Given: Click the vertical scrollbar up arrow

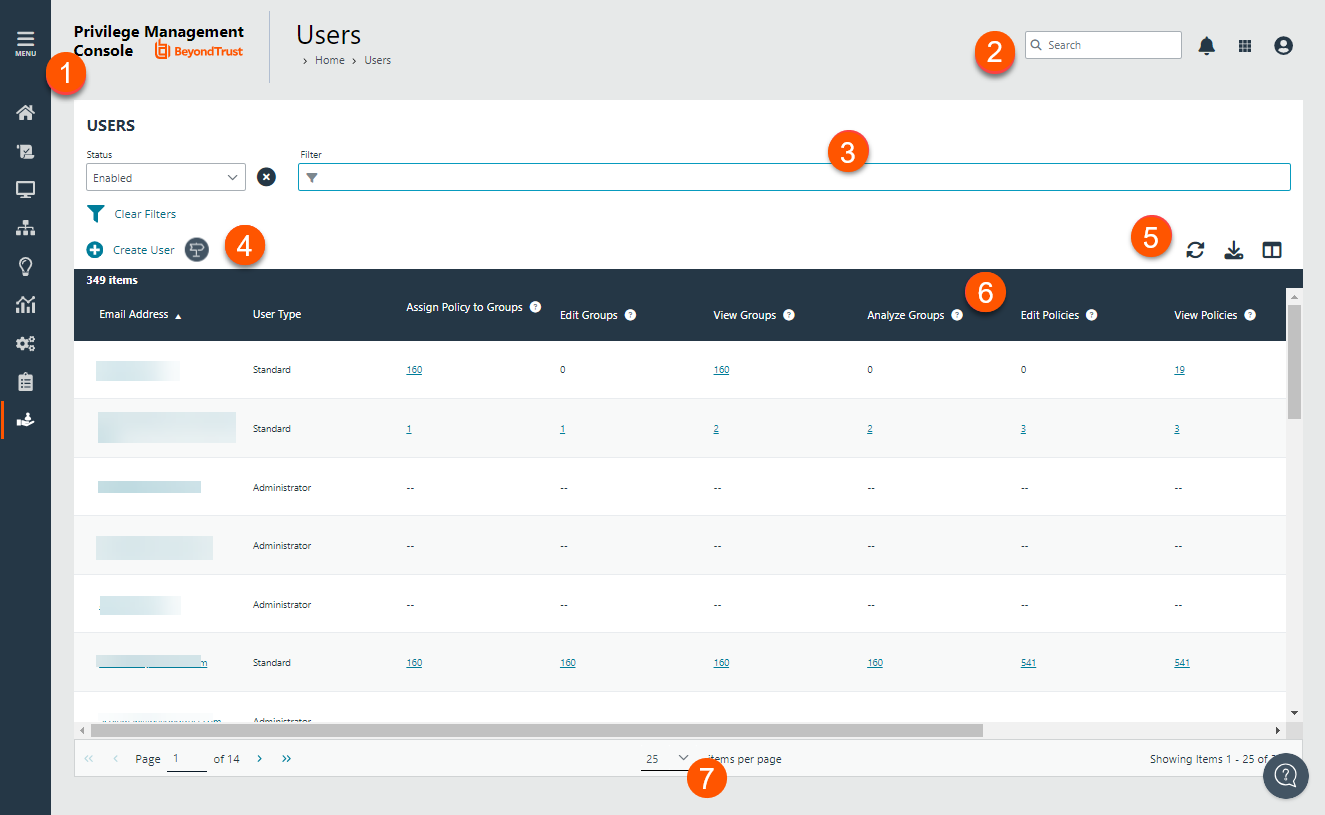Looking at the screenshot, I should pos(1294,297).
